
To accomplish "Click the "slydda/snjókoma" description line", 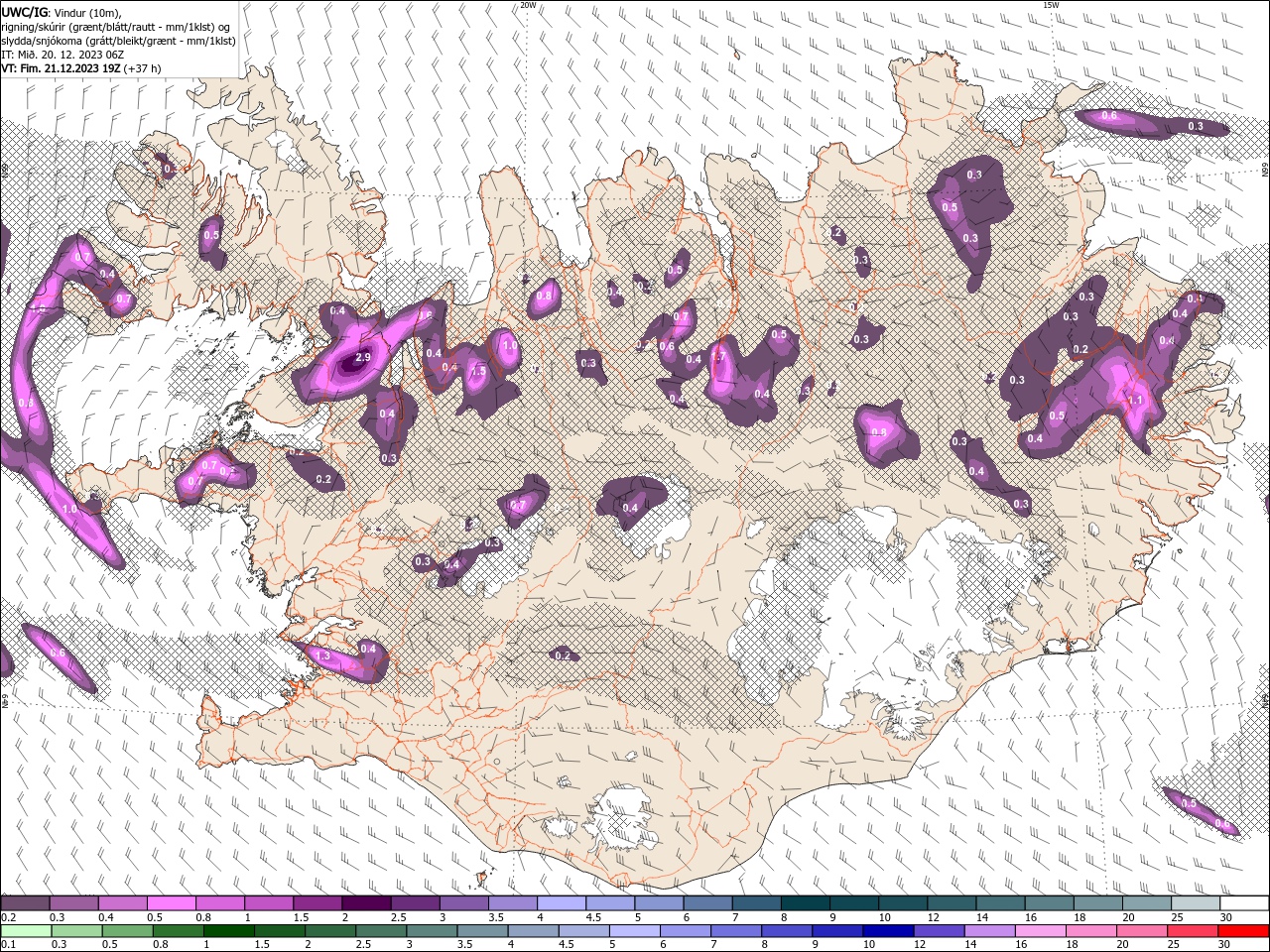I will click(x=119, y=41).
